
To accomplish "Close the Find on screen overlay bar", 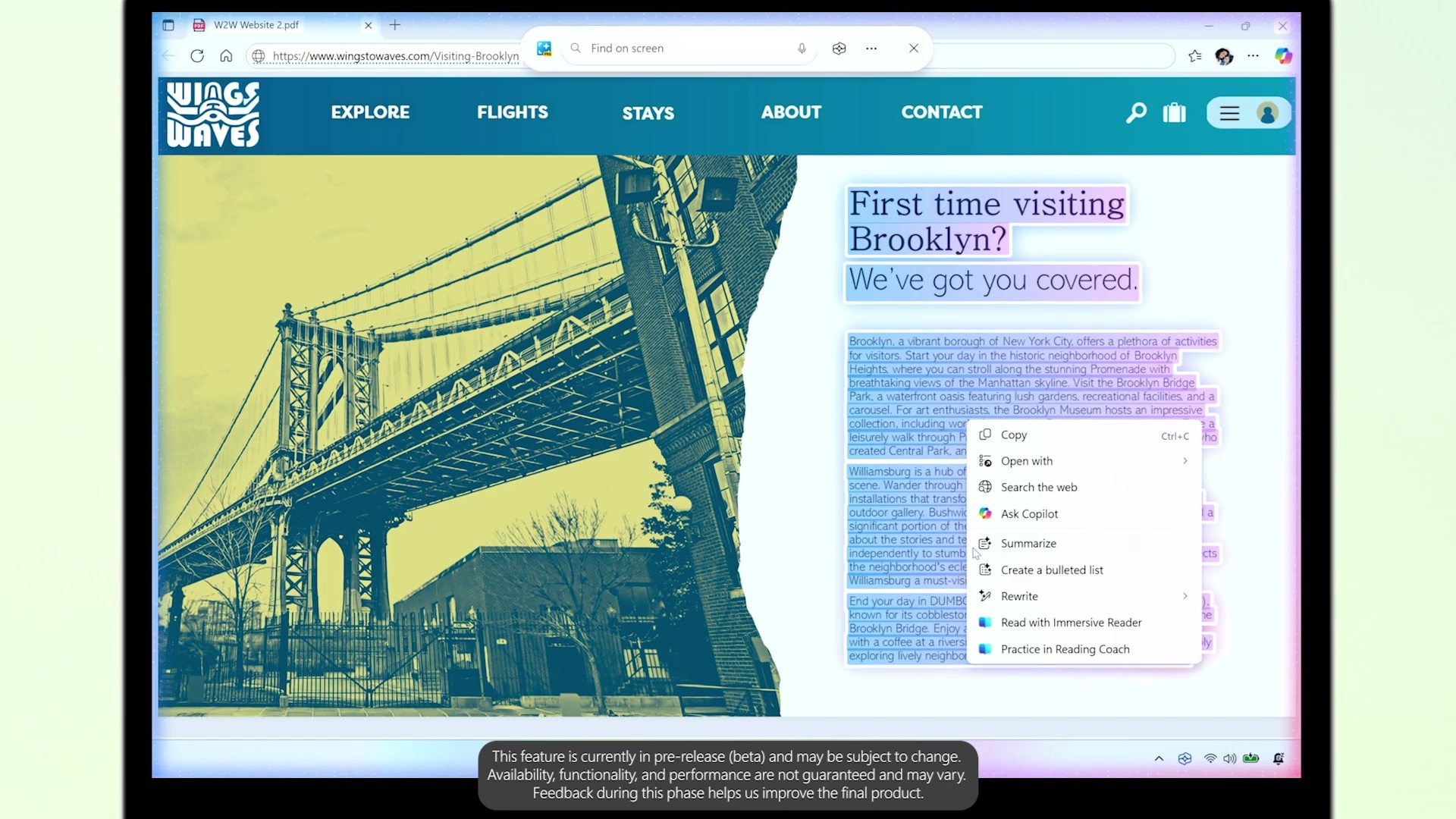I will click(914, 49).
